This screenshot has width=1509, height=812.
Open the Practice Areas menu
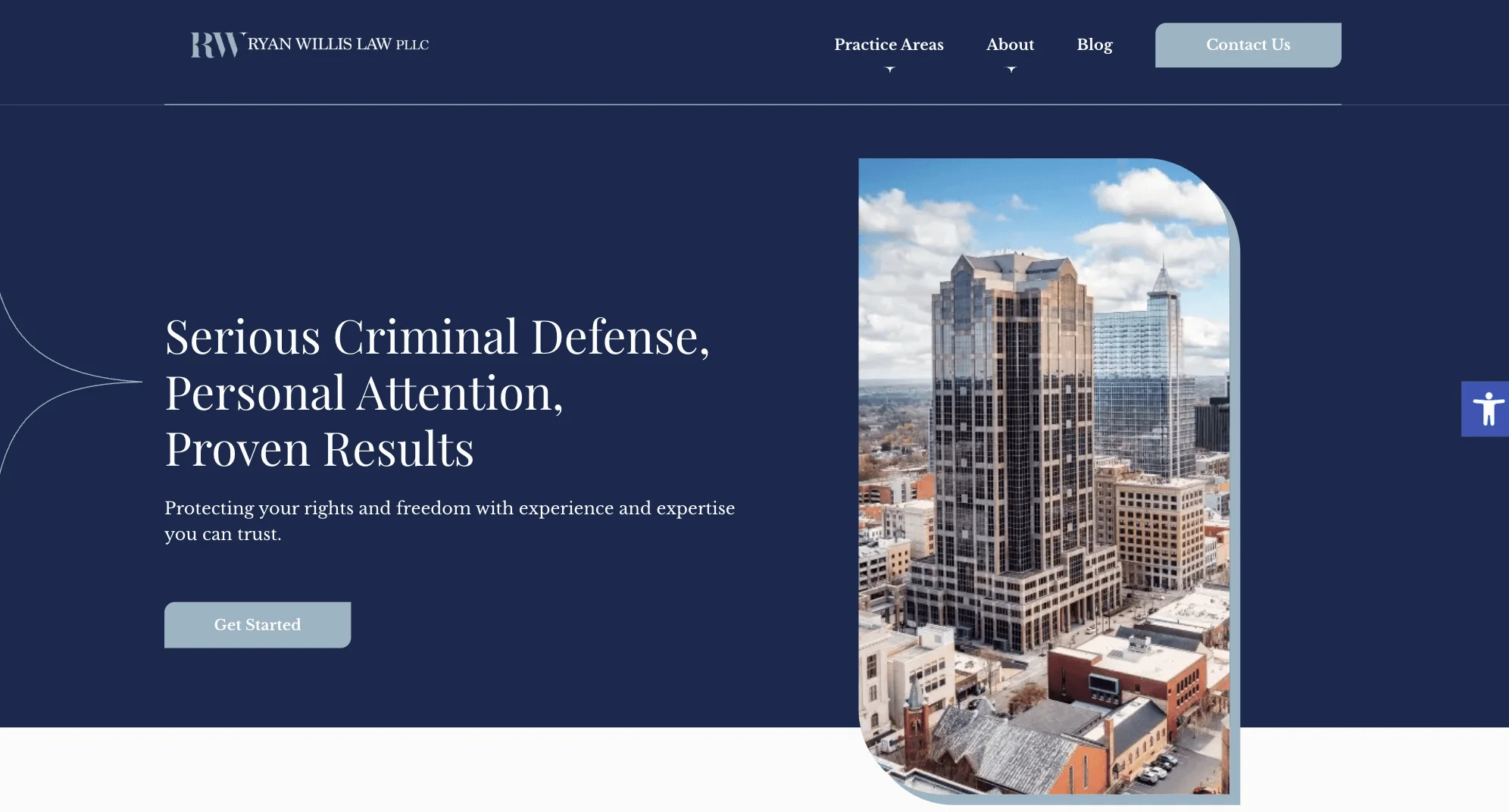(x=889, y=45)
